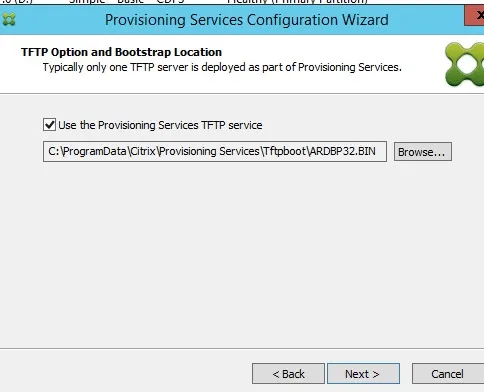Click the 'Use the Provisioning Services TFTP service' label

click(x=160, y=125)
